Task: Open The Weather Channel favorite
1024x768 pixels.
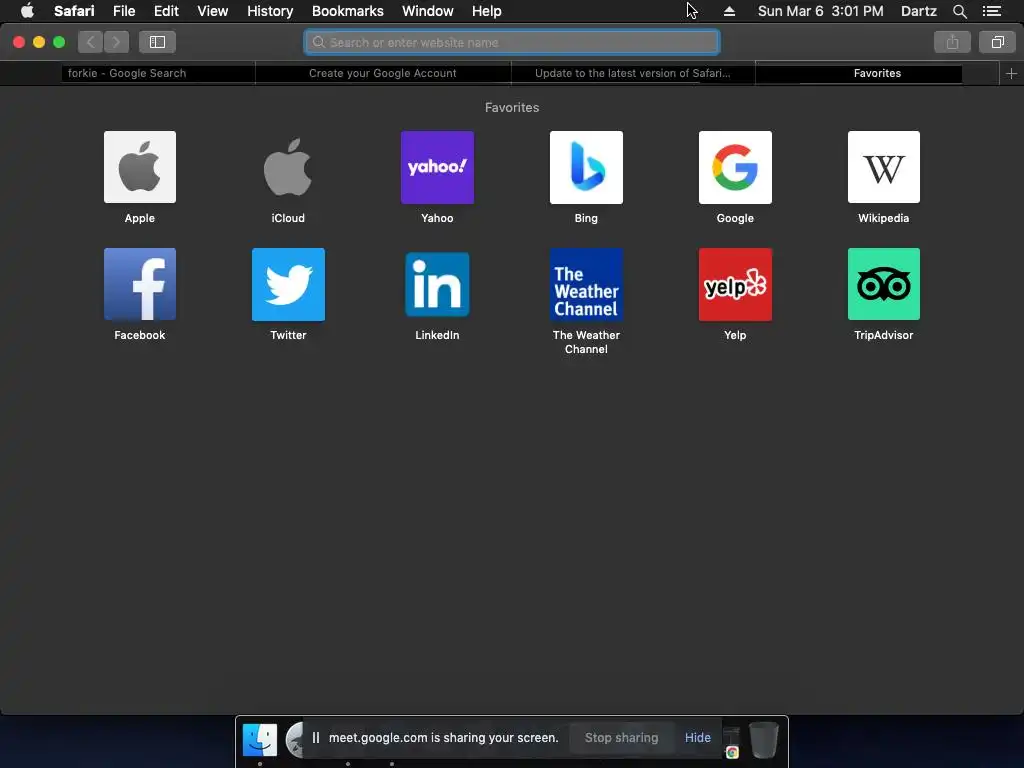Action: pyautogui.click(x=586, y=284)
